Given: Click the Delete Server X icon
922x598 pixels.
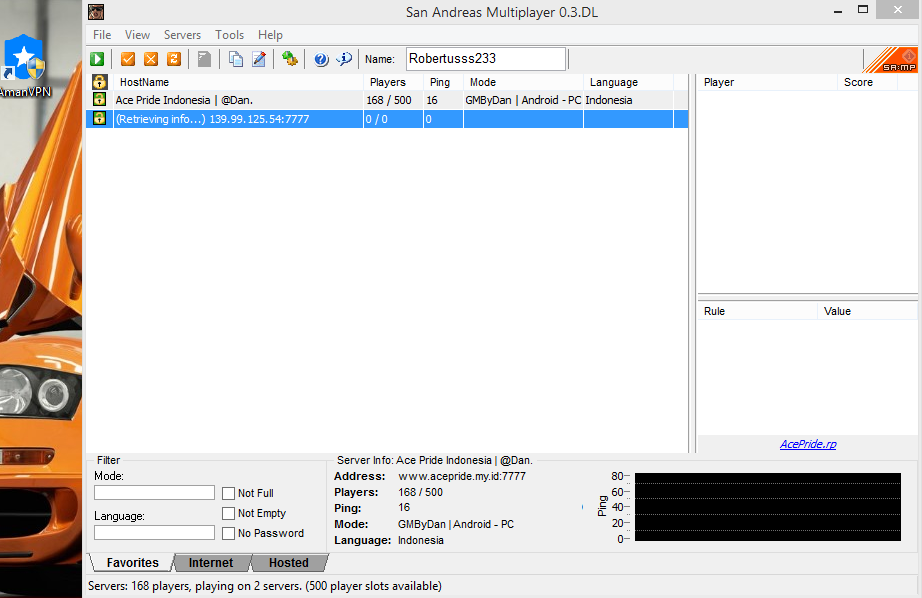Looking at the screenshot, I should [151, 59].
